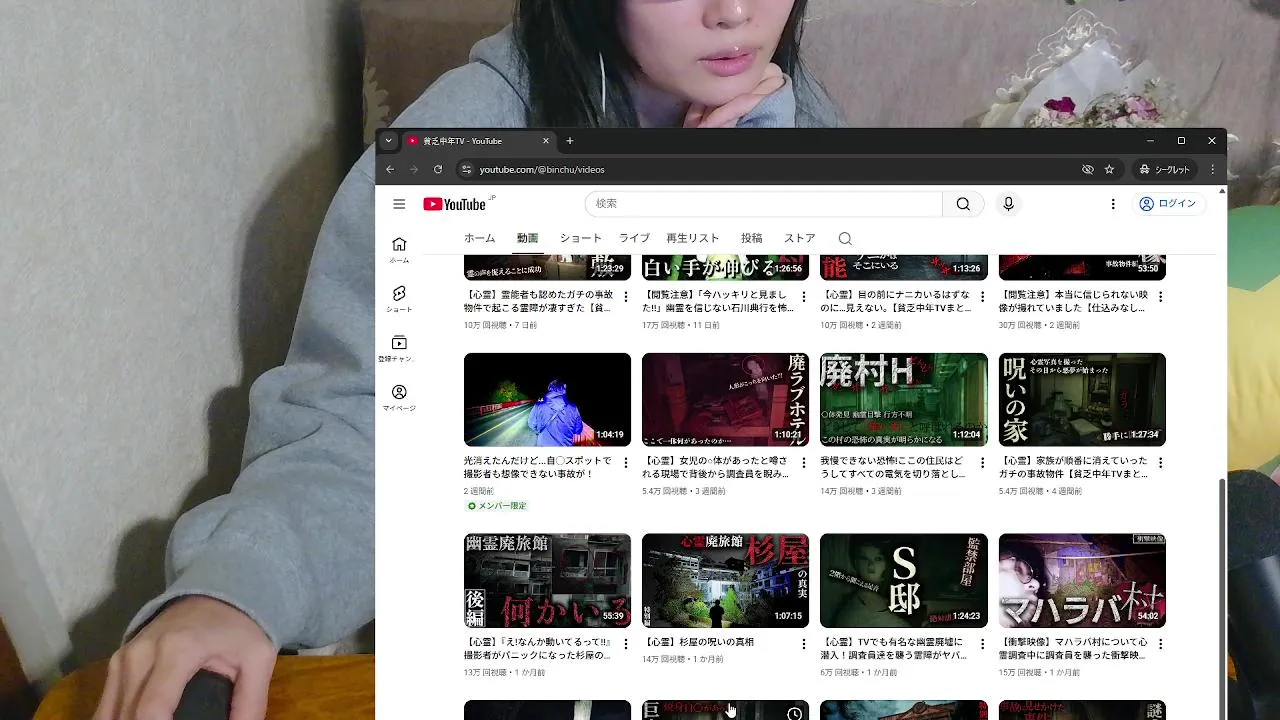Open the 廃村H video thumbnail
Image resolution: width=1280 pixels, height=720 pixels.
click(903, 399)
